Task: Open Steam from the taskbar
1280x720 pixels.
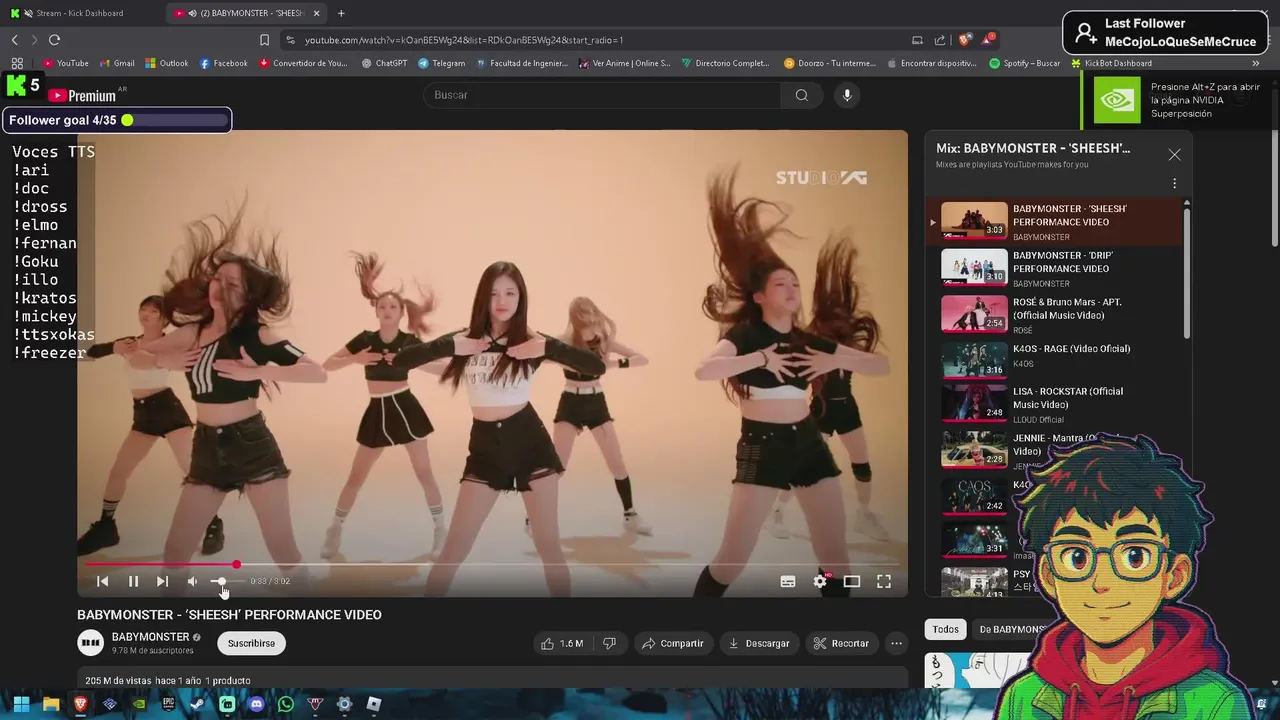Action: click(x=198, y=704)
